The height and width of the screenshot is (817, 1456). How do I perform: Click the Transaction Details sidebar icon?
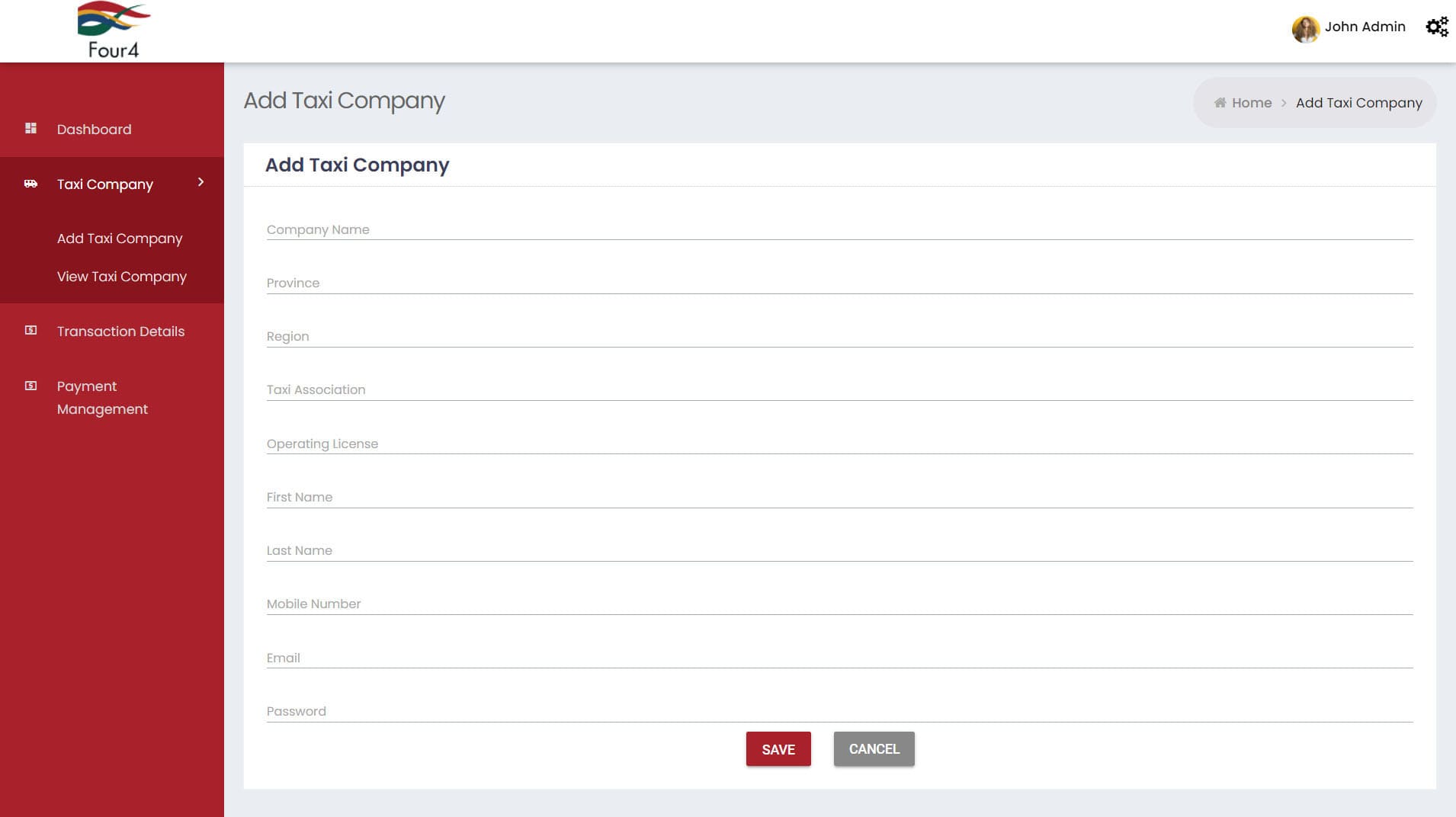30,330
